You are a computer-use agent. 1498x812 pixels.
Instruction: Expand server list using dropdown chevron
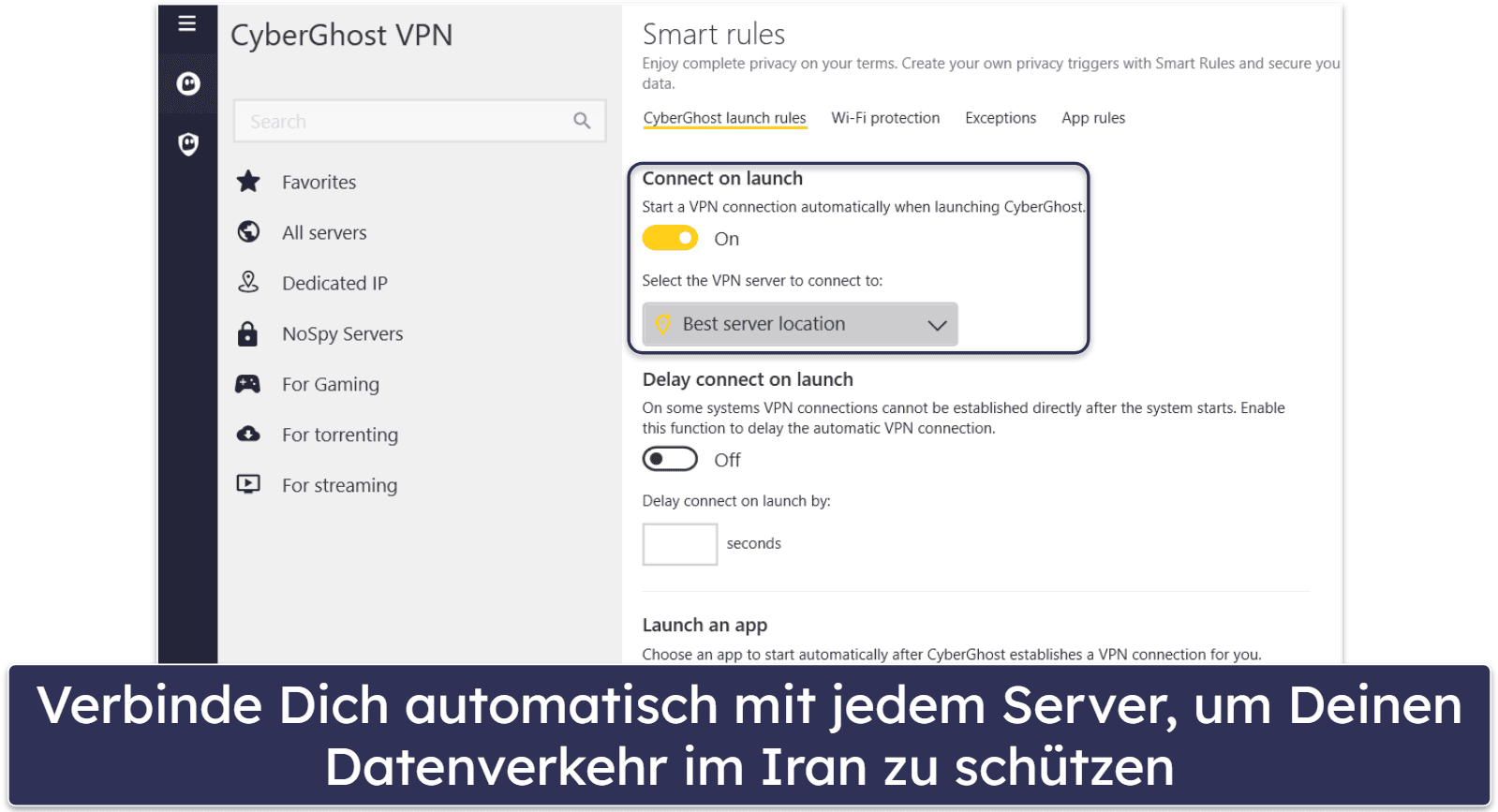point(937,325)
